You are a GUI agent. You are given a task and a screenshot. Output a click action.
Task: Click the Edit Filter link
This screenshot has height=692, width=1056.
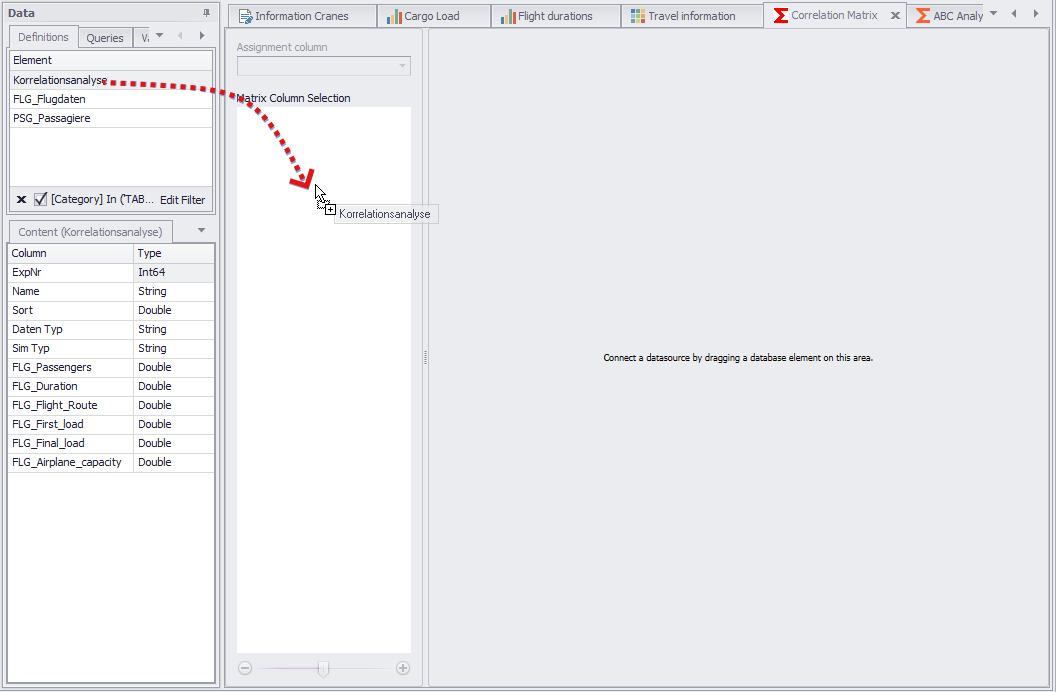pyautogui.click(x=182, y=199)
